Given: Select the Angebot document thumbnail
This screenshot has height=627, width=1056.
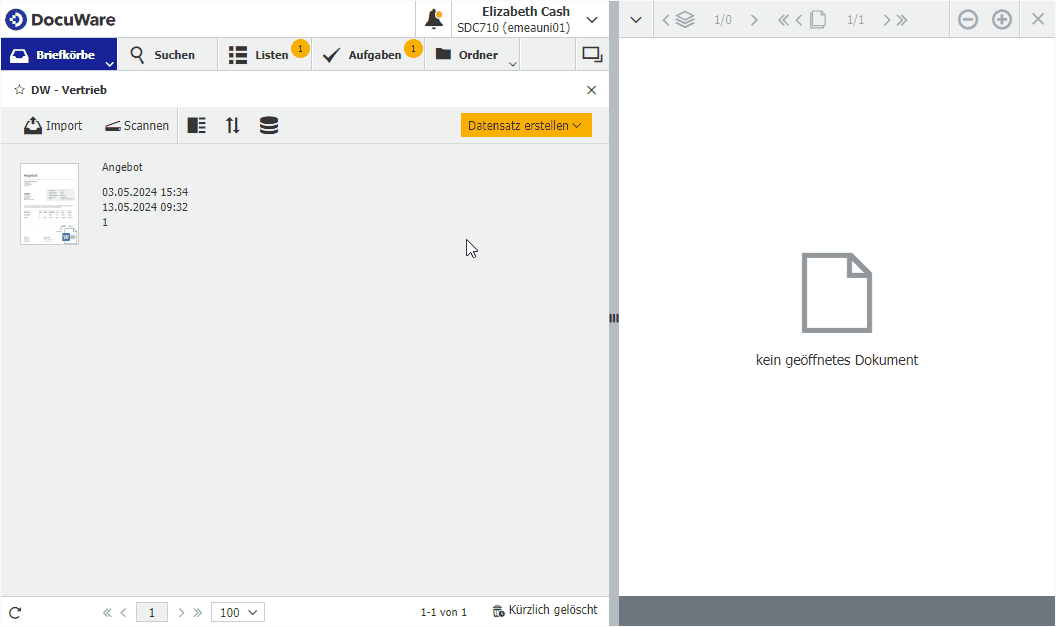Looking at the screenshot, I should pyautogui.click(x=49, y=204).
